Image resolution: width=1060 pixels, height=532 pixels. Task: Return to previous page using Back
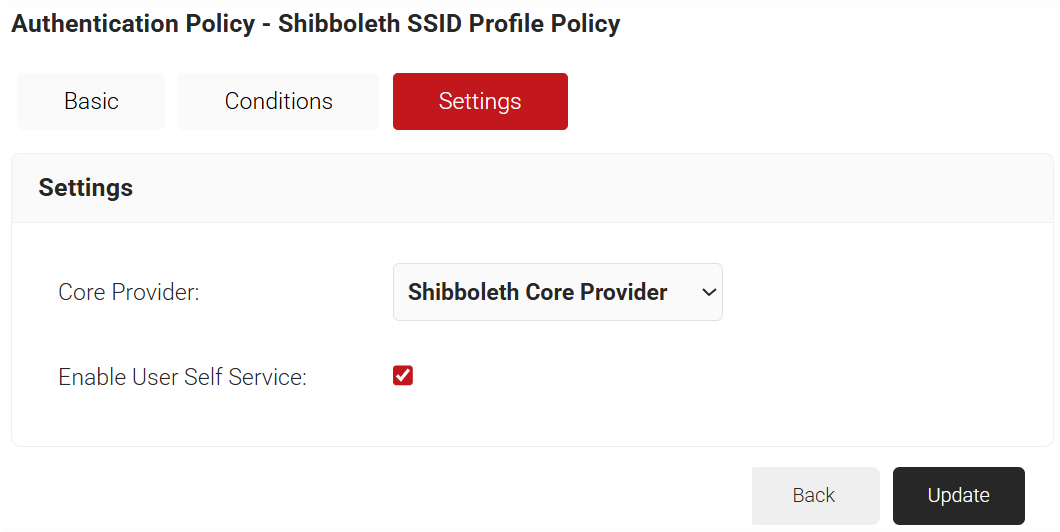pos(814,495)
